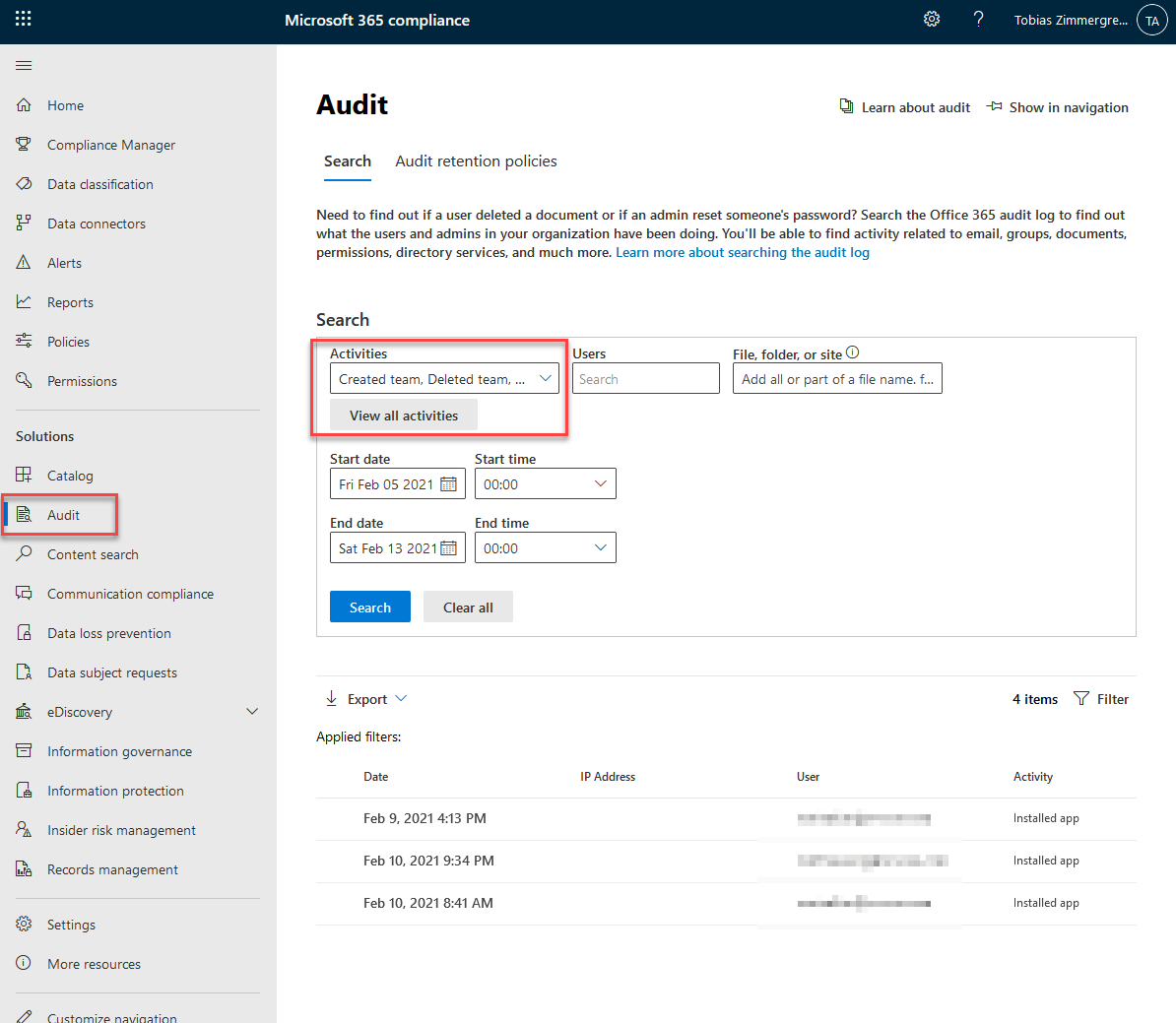Image resolution: width=1176 pixels, height=1023 pixels.
Task: Expand the Activities dropdown
Action: [x=545, y=379]
